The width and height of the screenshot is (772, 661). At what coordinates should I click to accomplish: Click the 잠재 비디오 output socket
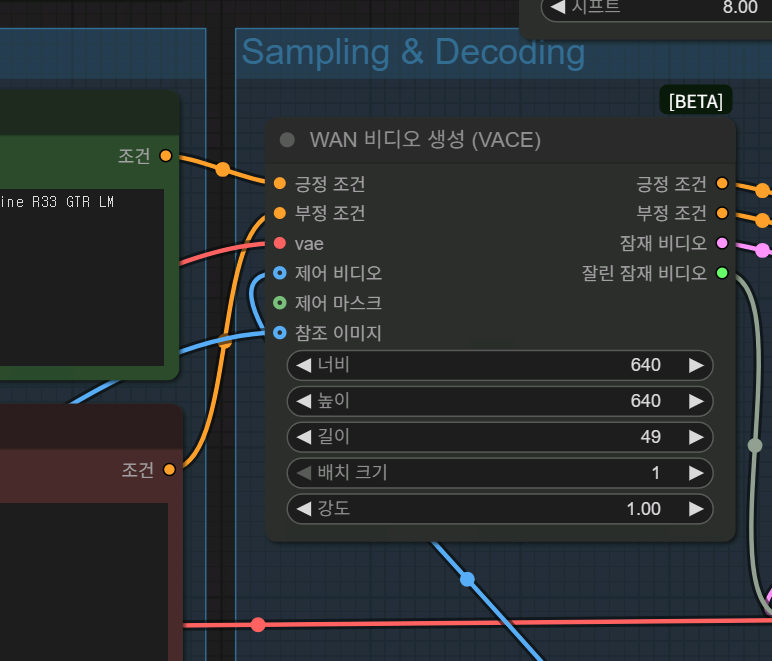click(722, 243)
